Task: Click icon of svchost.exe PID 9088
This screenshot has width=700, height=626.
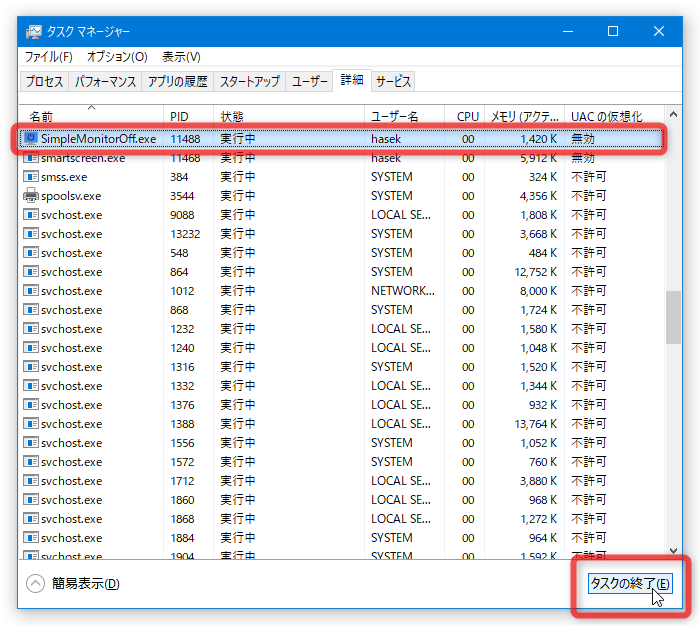Action: (x=30, y=215)
